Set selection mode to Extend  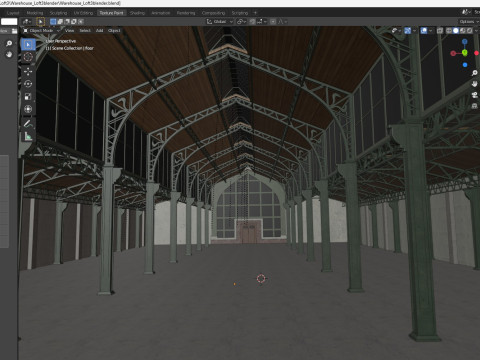tap(60, 22)
